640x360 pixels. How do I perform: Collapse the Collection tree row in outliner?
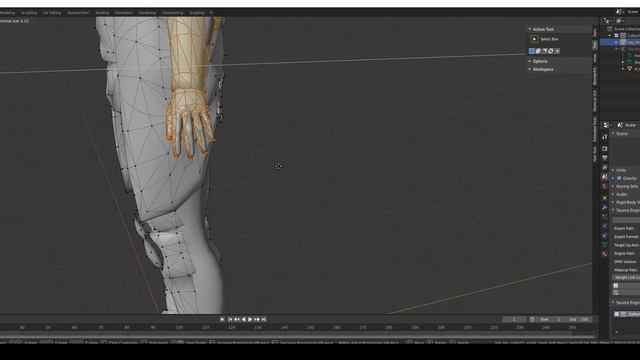[610, 36]
